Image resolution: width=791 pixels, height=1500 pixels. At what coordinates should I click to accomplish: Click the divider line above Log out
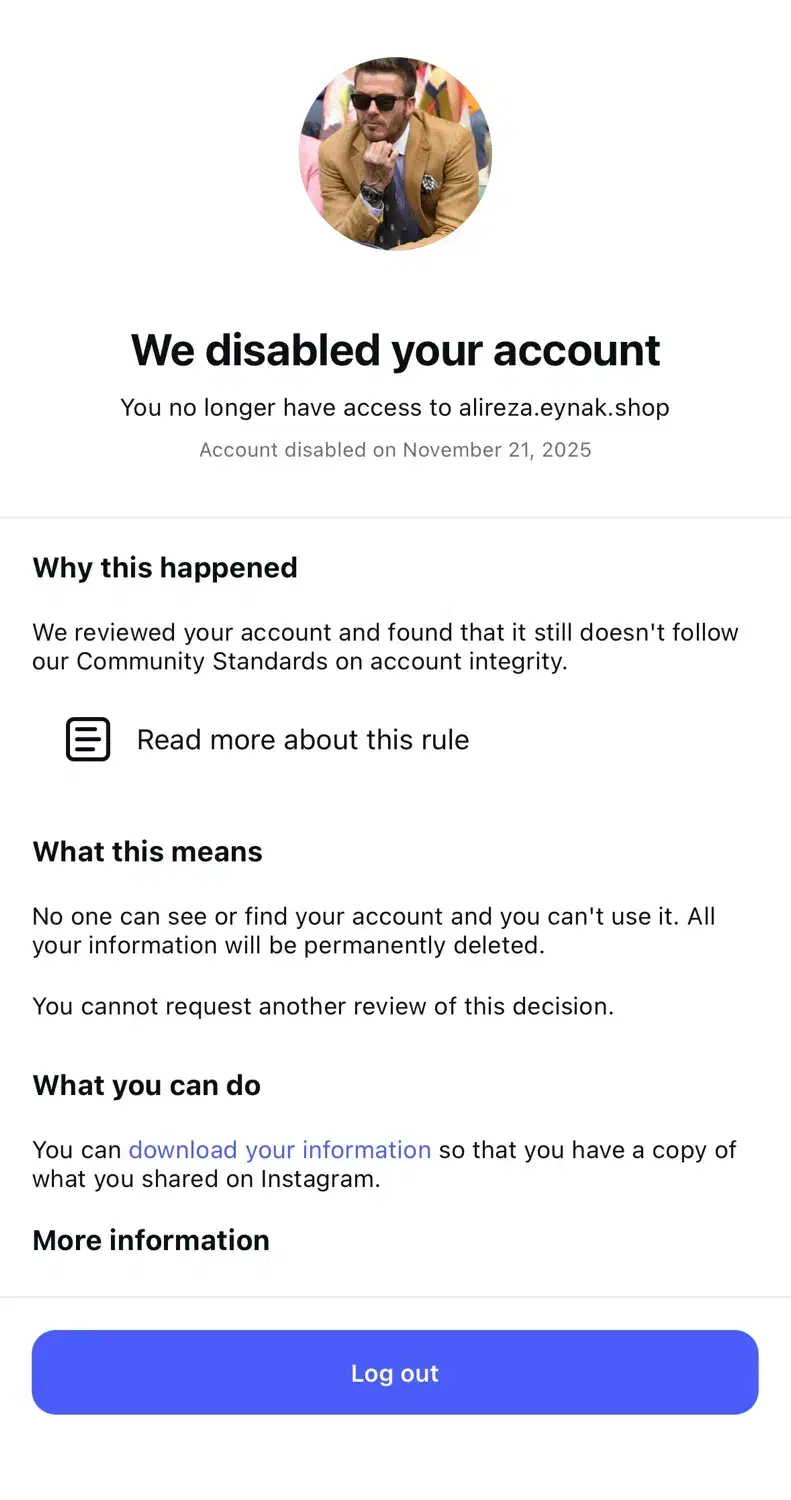pyautogui.click(x=395, y=1297)
